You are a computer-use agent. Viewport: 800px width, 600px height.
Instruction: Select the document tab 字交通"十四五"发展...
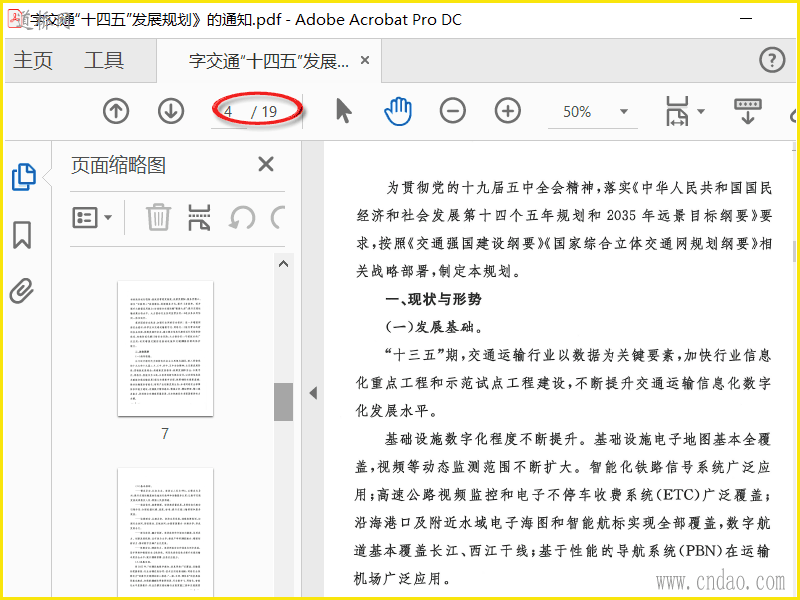268,61
